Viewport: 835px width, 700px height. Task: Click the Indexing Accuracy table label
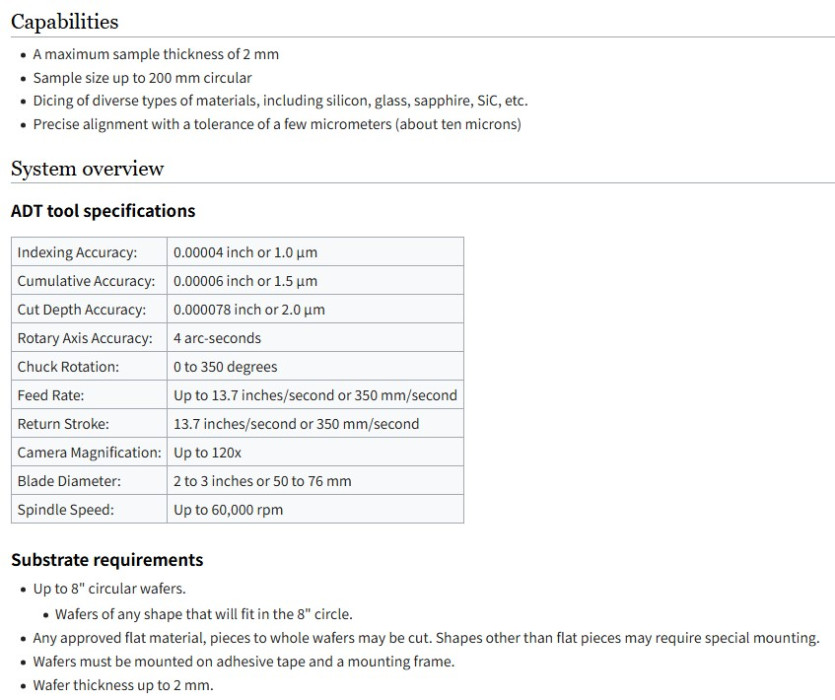[x=77, y=252]
